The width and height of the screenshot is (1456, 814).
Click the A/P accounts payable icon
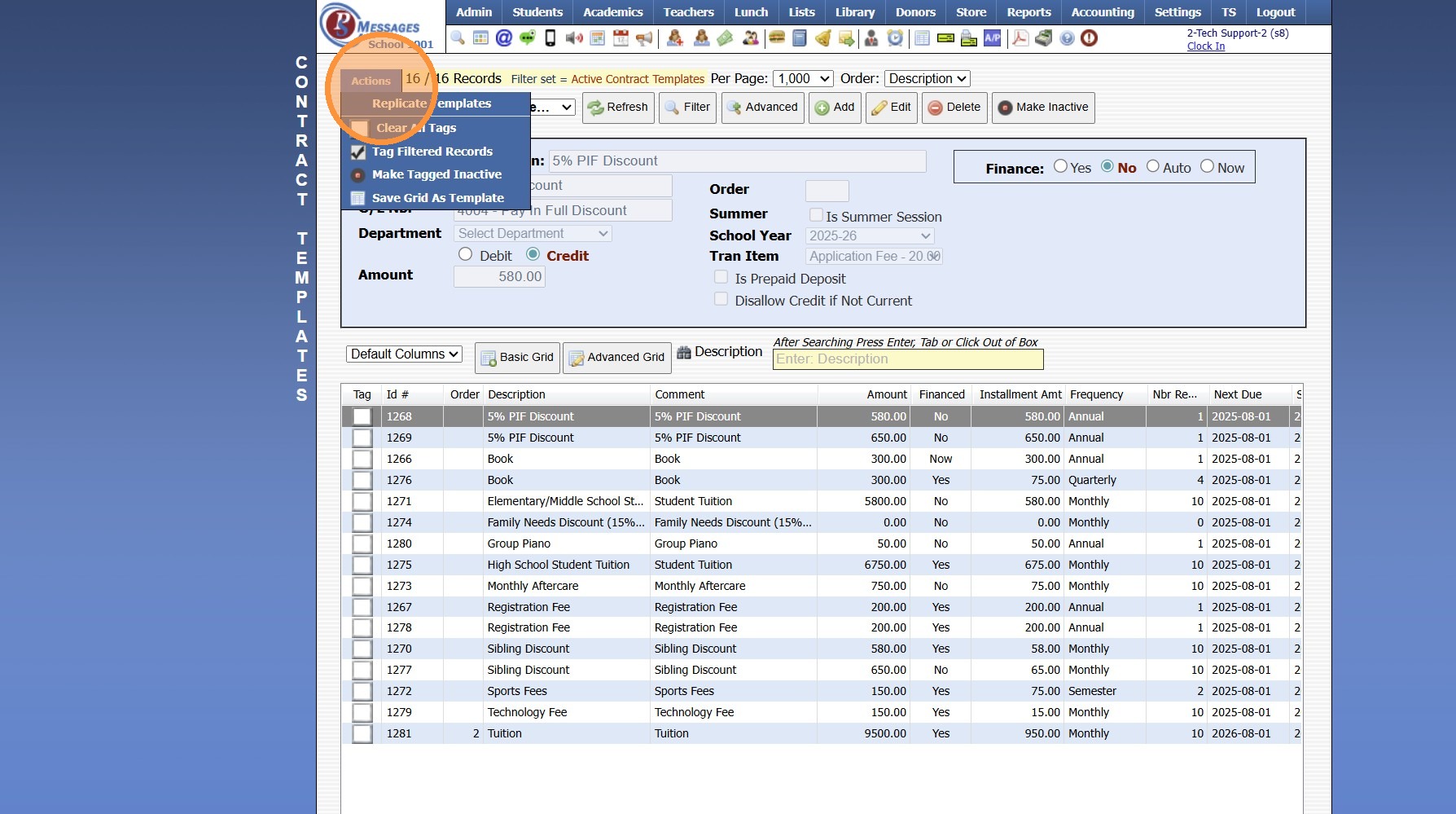(992, 38)
